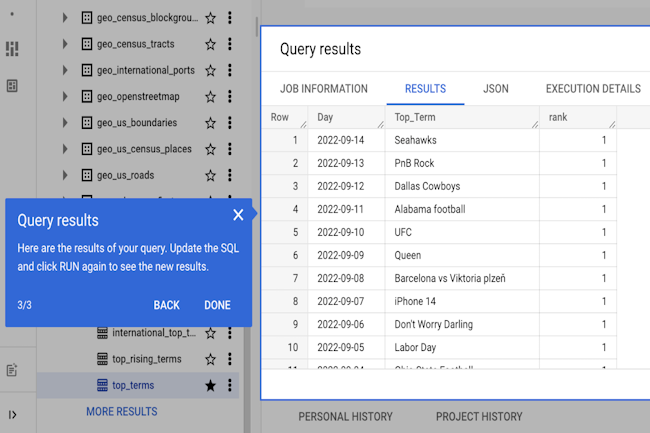
Task: Open geo_census_blockgroups actions menu
Action: tap(230, 18)
